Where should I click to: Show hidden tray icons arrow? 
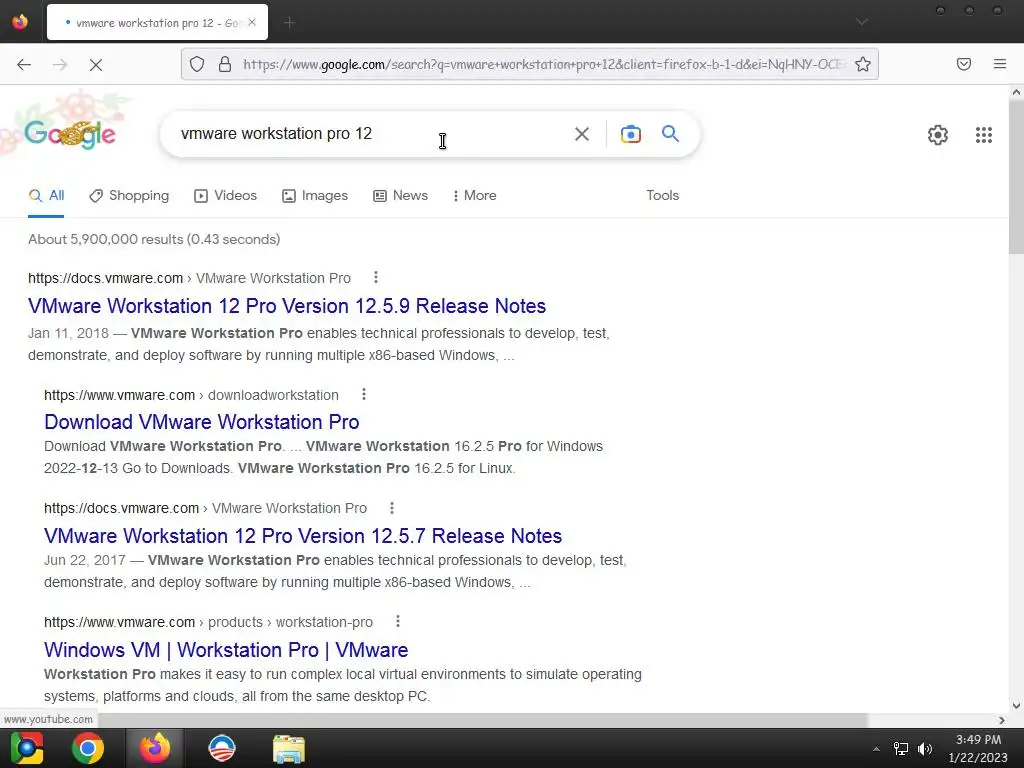click(x=876, y=748)
